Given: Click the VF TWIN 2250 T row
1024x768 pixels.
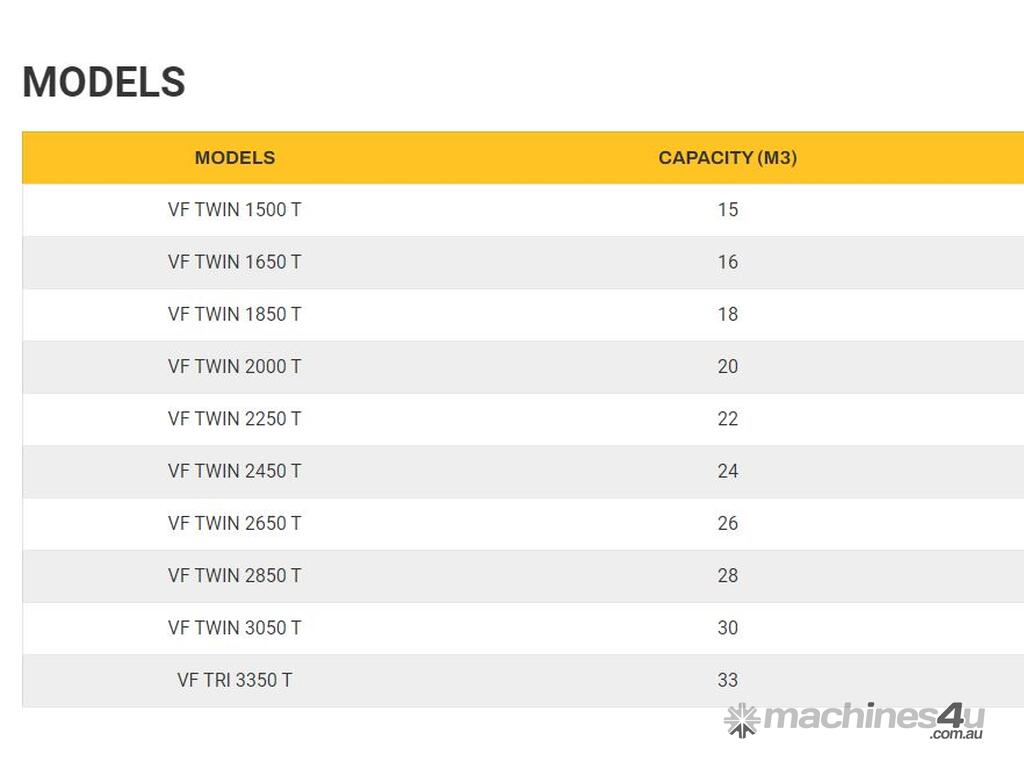Looking at the screenshot, I should coord(234,419).
